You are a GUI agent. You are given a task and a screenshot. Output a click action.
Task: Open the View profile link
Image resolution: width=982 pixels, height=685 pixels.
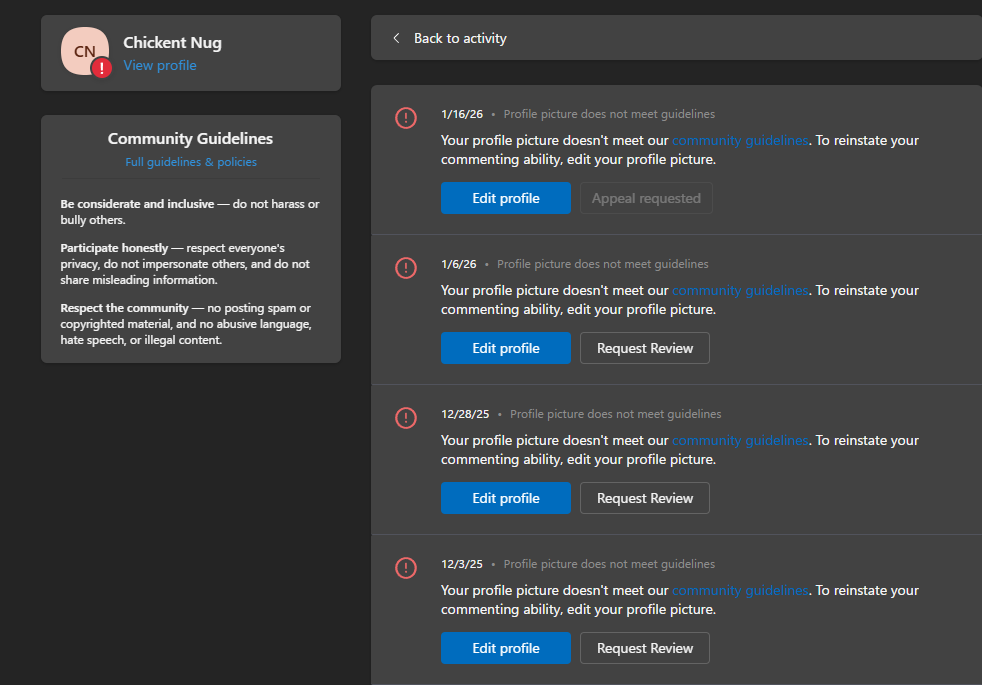click(x=160, y=65)
